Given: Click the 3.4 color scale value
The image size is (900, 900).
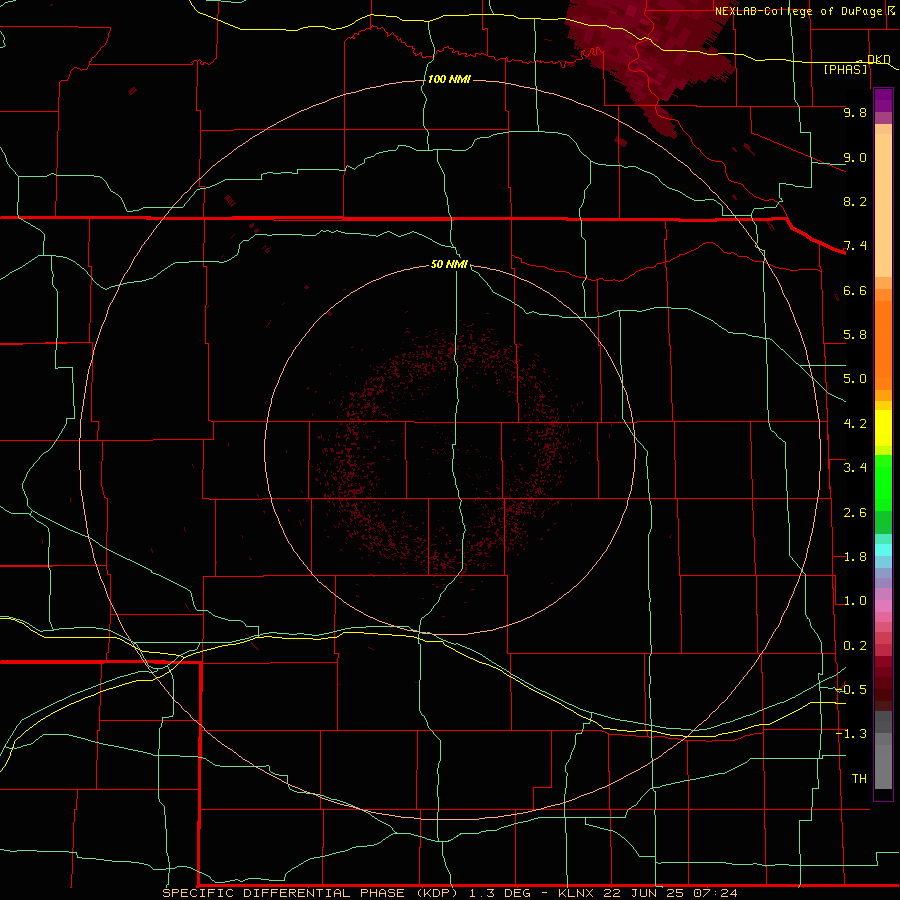Looking at the screenshot, I should (x=855, y=468).
